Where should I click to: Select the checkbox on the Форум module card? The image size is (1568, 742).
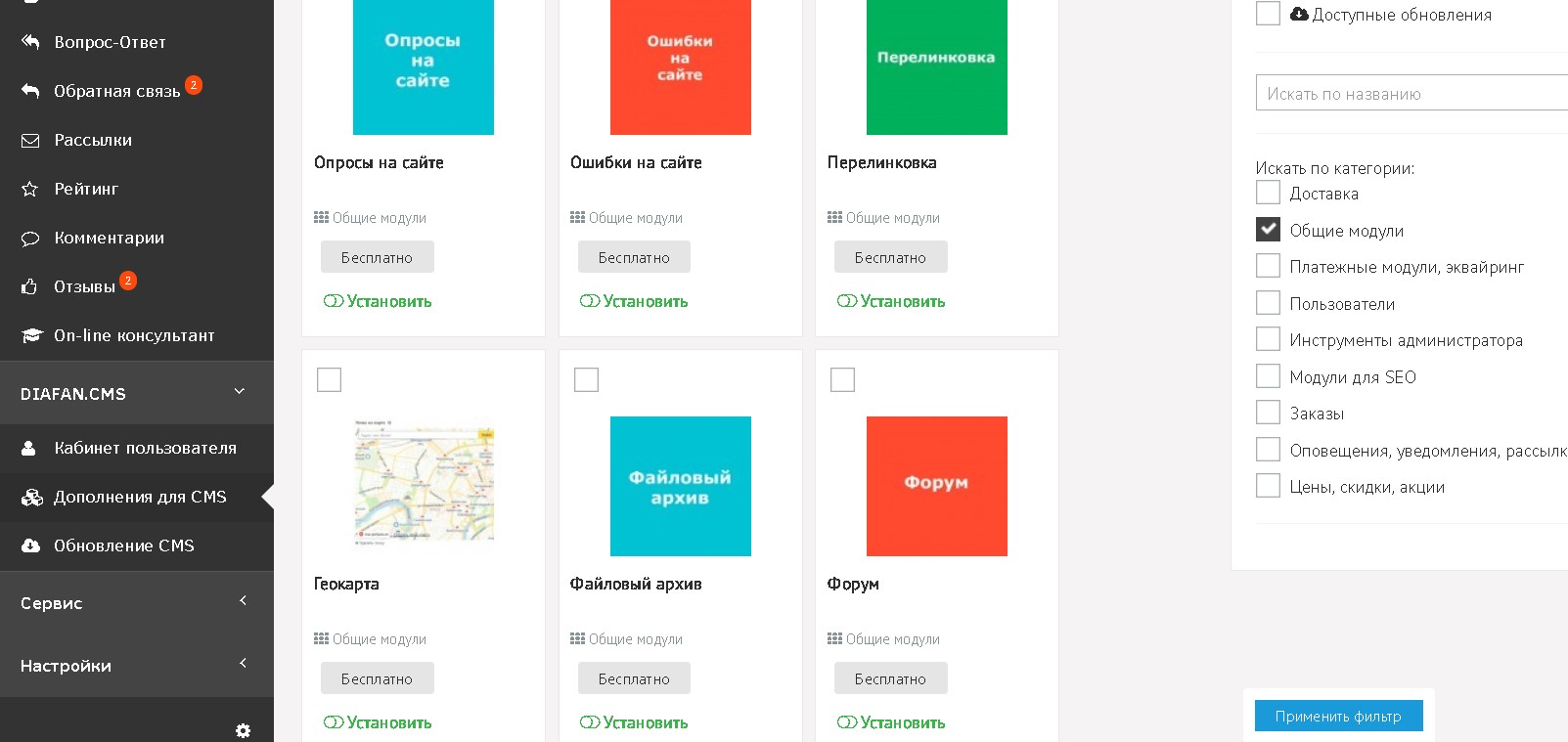click(842, 379)
